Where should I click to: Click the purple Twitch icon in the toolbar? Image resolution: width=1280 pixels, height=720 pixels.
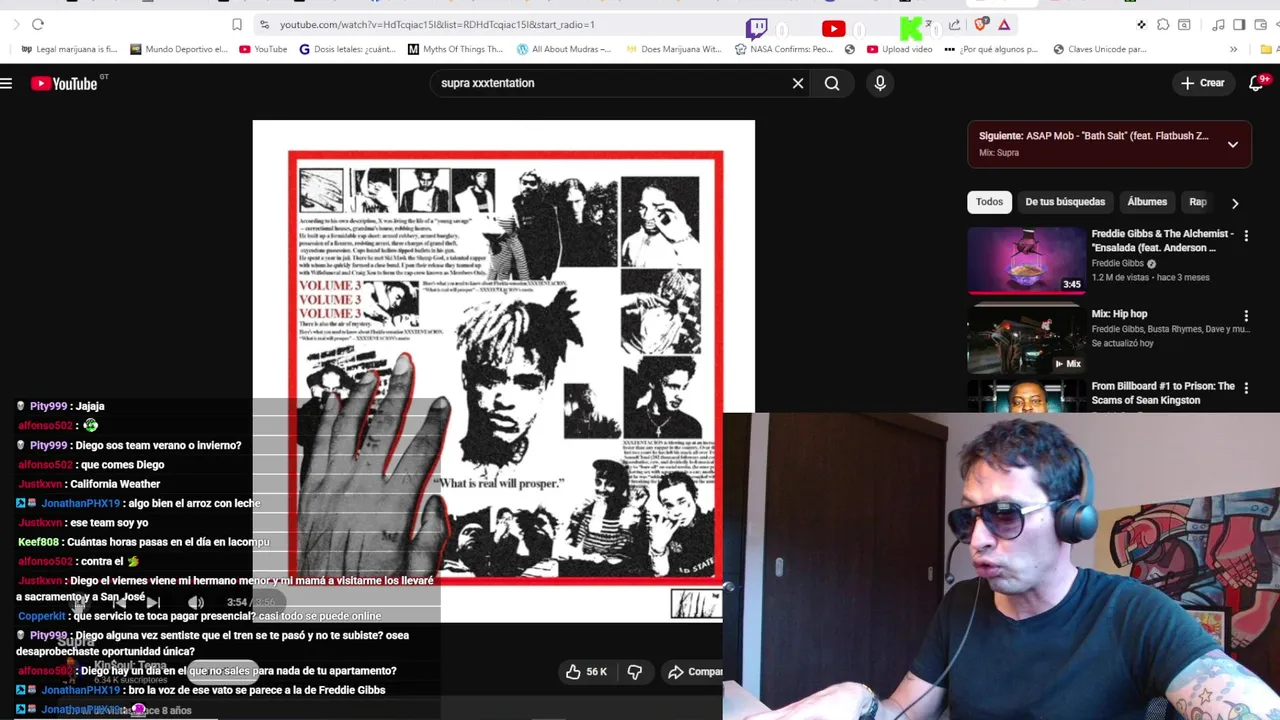coord(757,28)
